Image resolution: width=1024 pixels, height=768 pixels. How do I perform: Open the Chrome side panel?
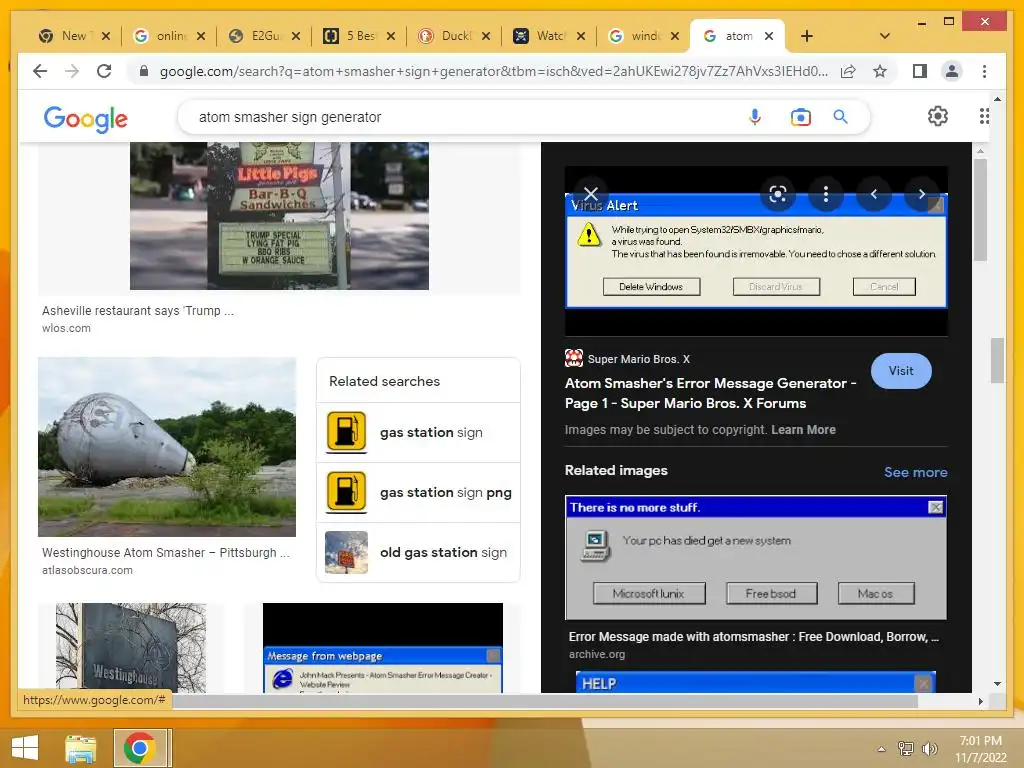[x=920, y=71]
